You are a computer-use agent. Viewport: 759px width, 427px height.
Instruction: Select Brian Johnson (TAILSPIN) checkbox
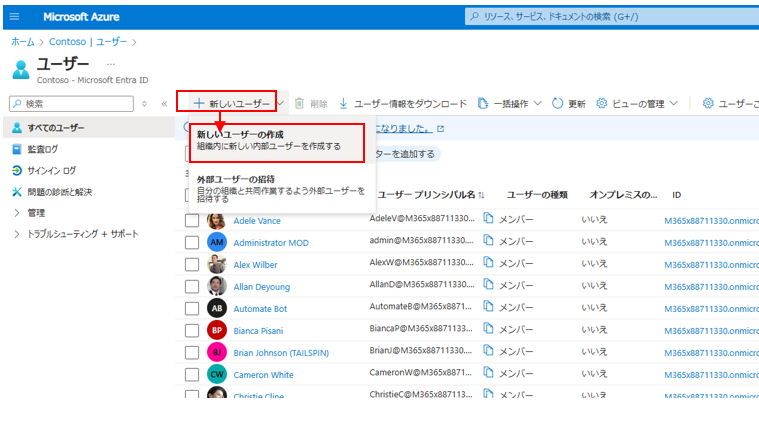[x=192, y=353]
